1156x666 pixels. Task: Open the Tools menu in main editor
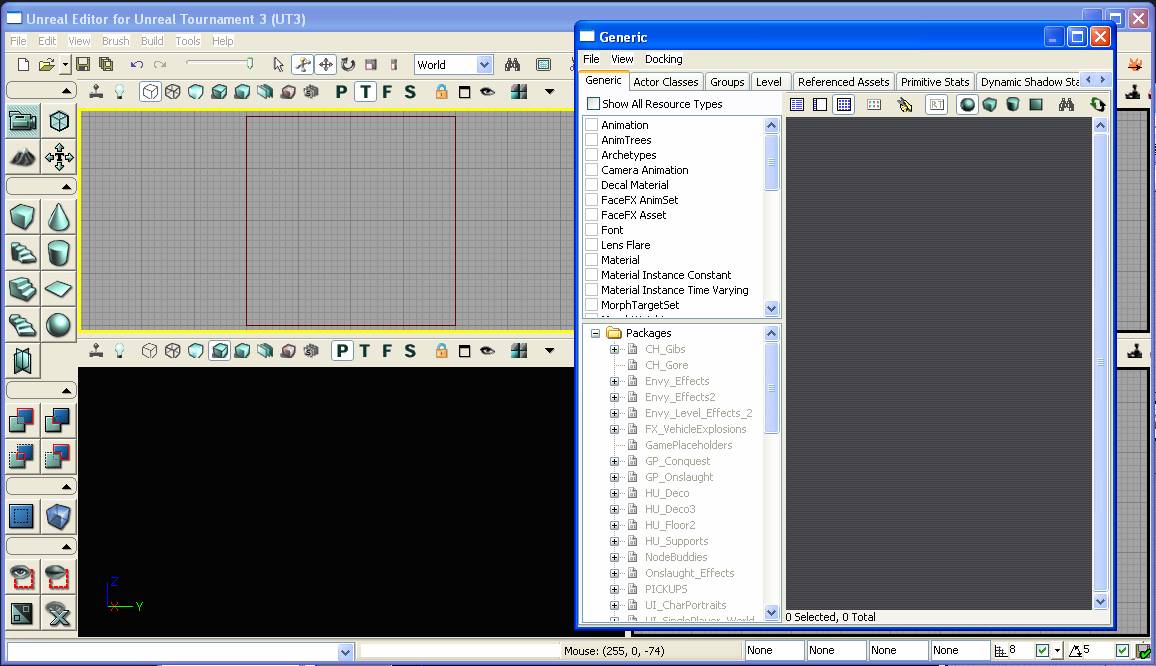(x=187, y=41)
